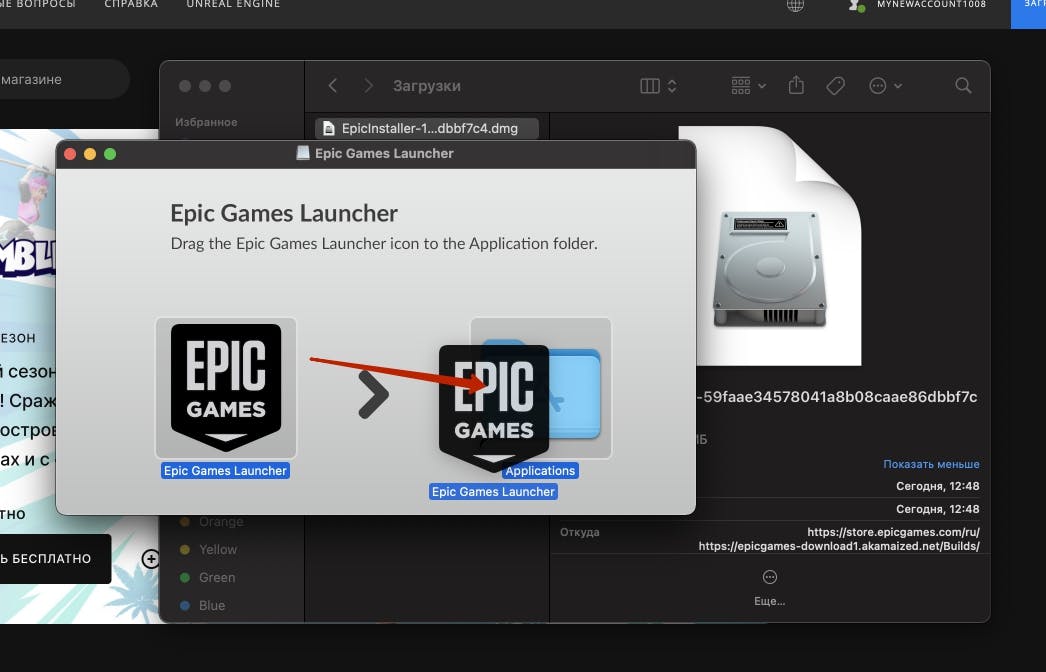Select the Green tag in Finder sidebar

(x=208, y=577)
